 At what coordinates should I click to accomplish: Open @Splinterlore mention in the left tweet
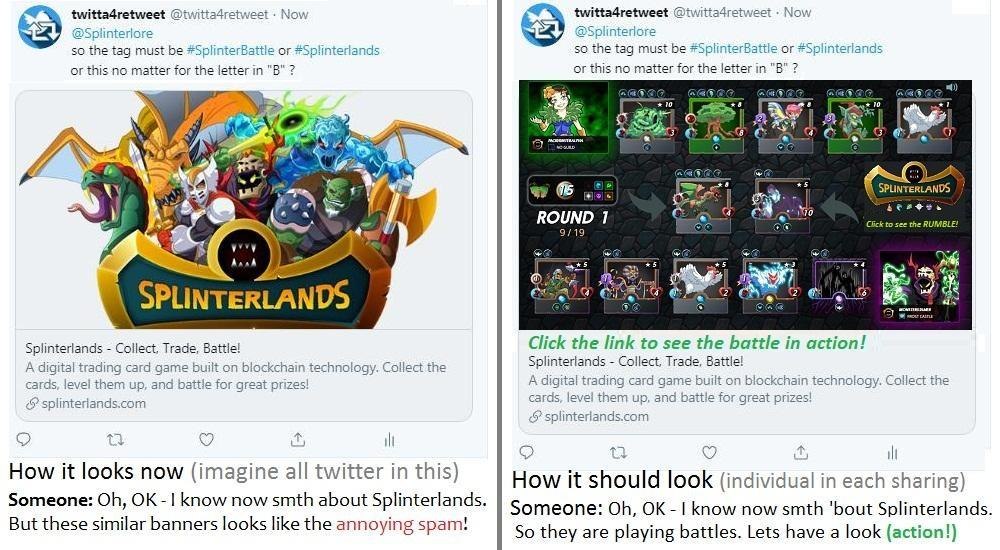tap(112, 33)
